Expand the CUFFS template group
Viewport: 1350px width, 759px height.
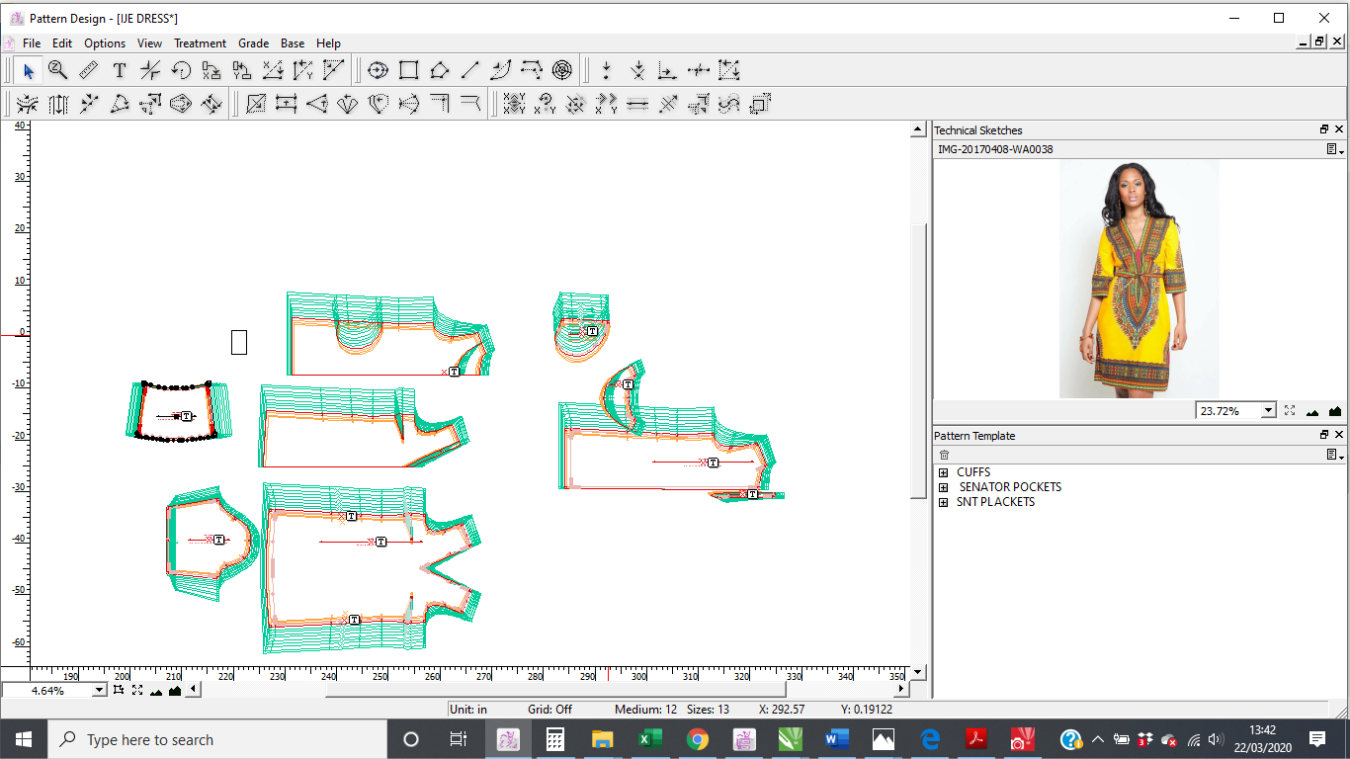pos(943,472)
